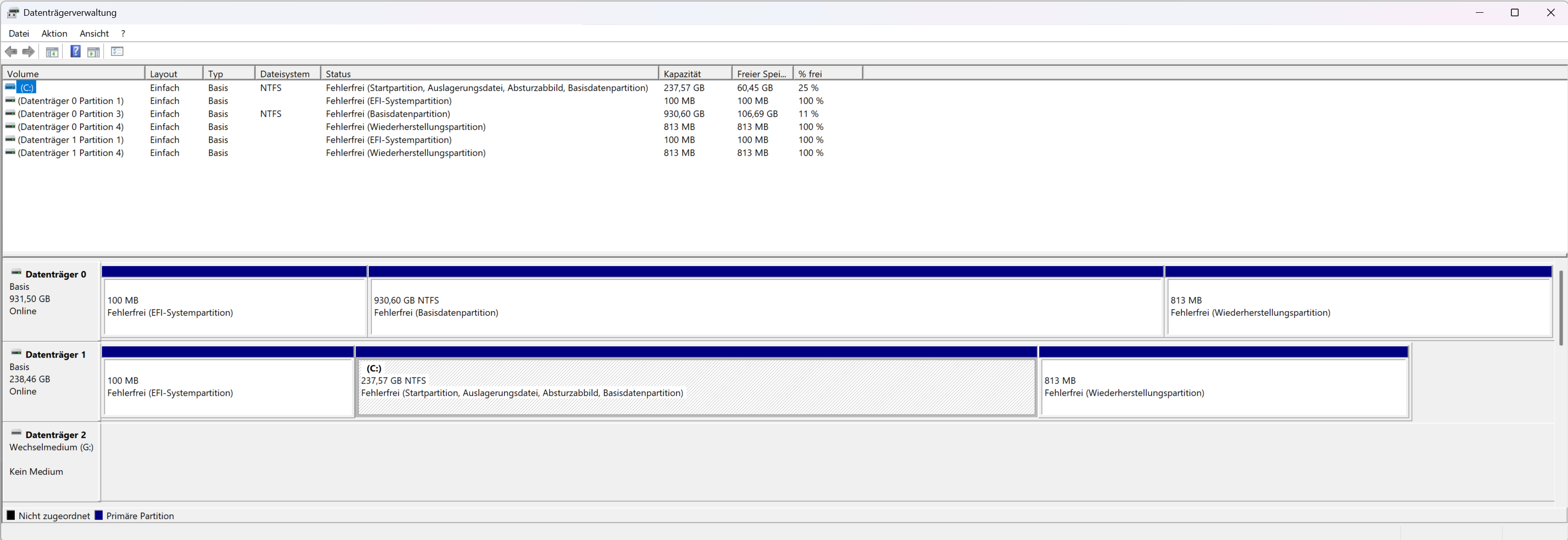This screenshot has width=1568, height=540.
Task: Sort by the Typ column header
Action: (x=229, y=74)
